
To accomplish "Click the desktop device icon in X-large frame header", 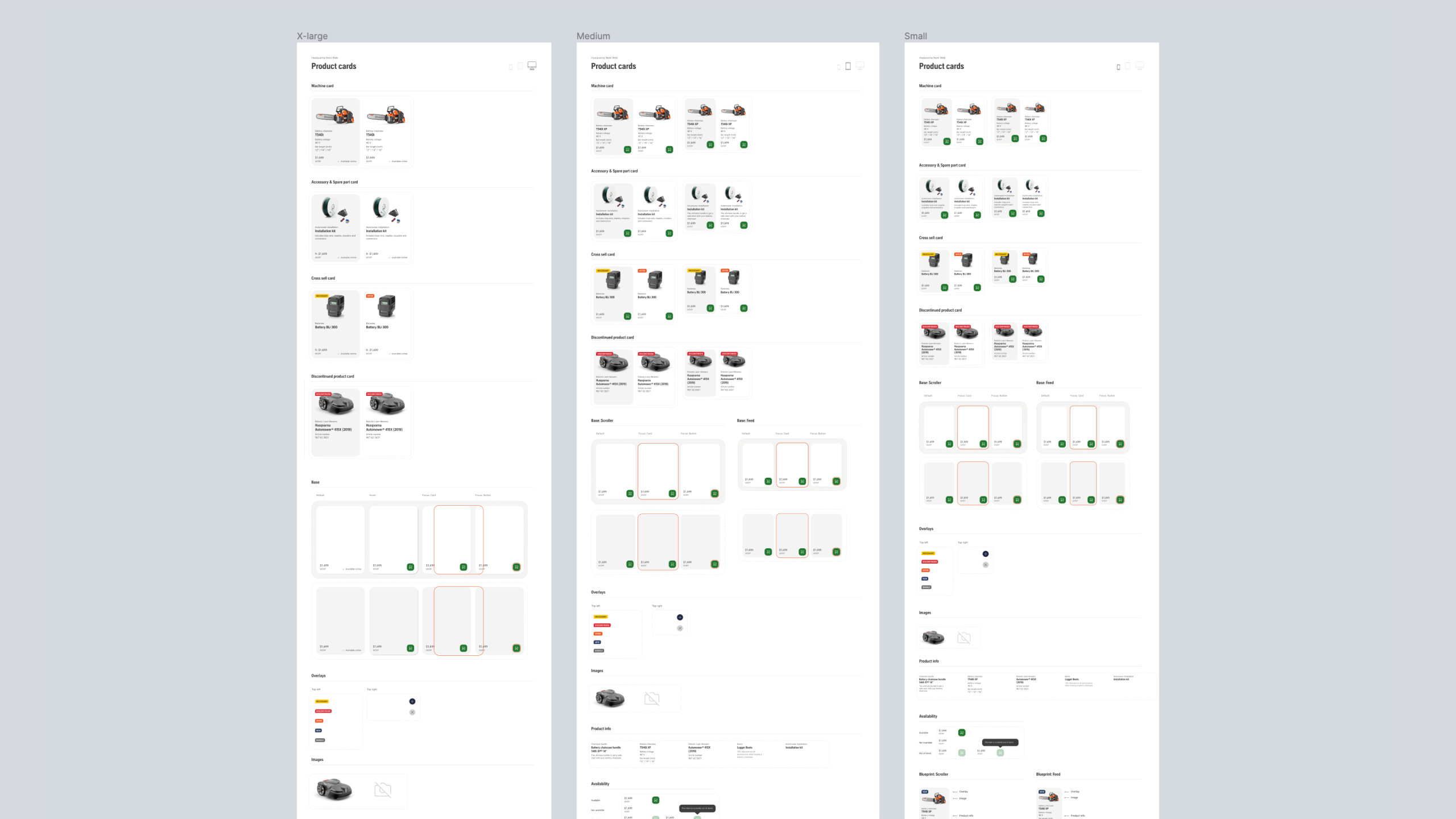I will coord(532,66).
